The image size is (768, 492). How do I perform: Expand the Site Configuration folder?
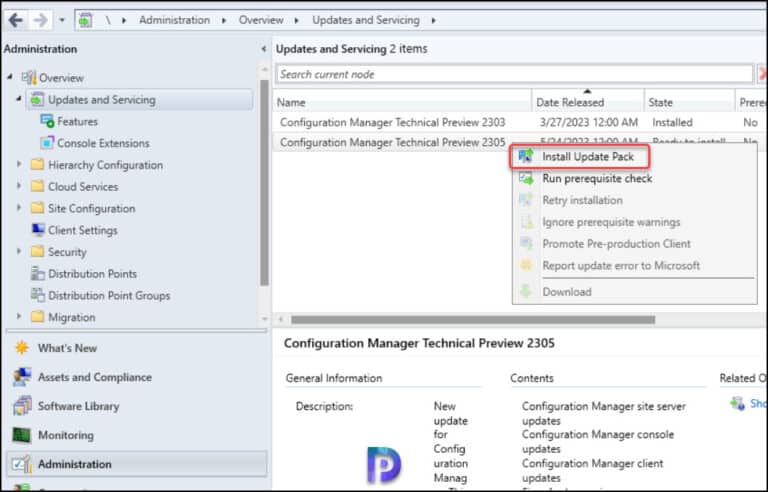click(19, 207)
